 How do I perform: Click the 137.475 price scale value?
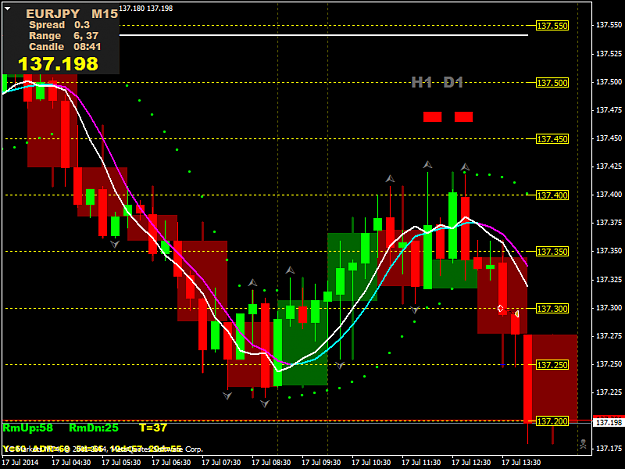click(609, 110)
